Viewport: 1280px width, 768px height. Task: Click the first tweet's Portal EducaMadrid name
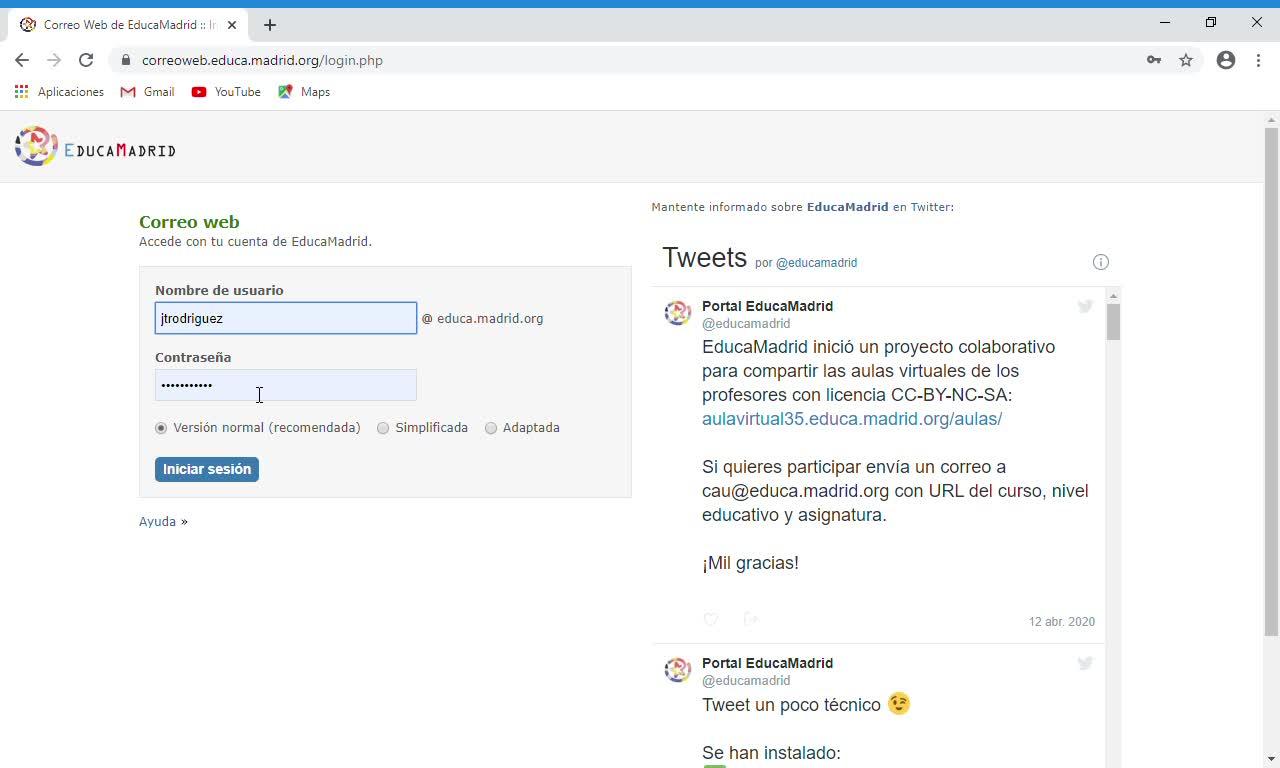coord(767,306)
